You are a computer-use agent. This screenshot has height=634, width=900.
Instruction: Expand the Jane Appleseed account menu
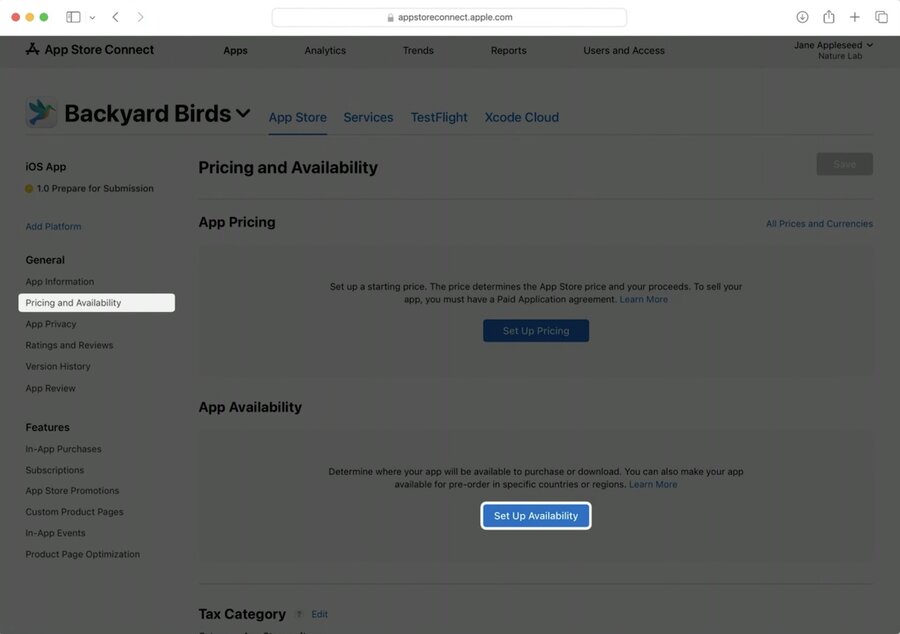point(833,45)
